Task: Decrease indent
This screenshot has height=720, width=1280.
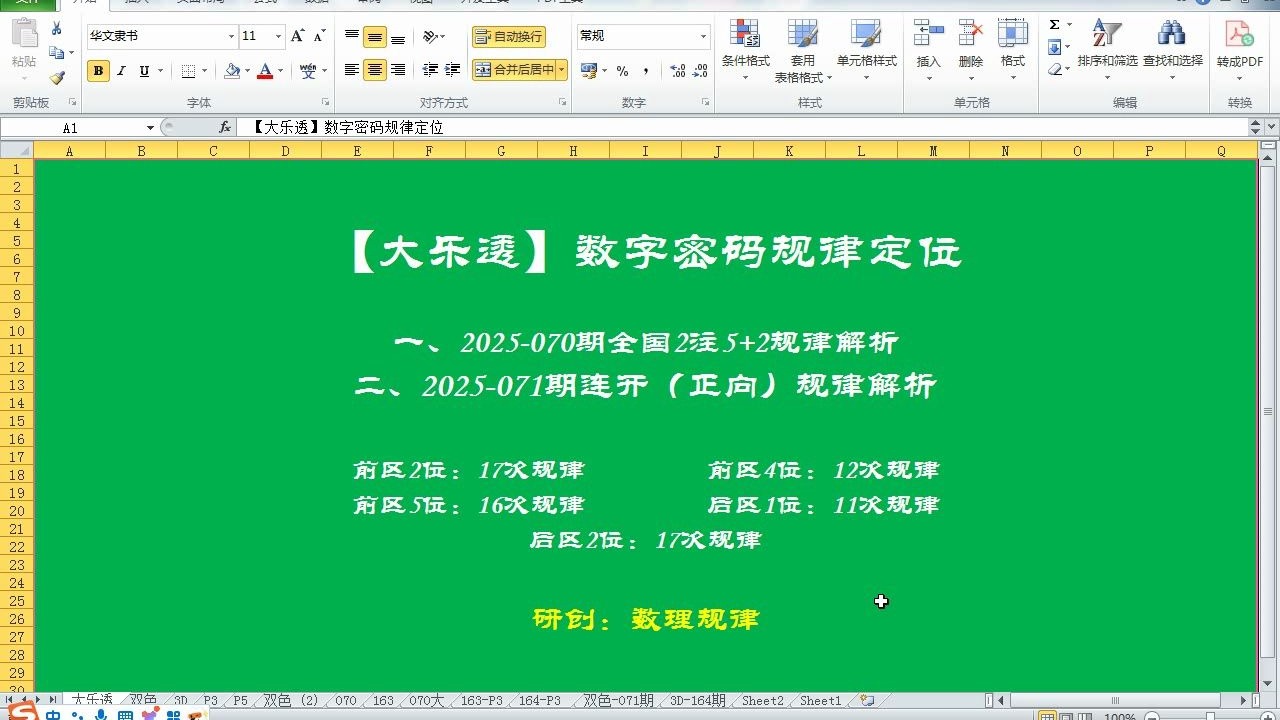Action: tap(430, 70)
